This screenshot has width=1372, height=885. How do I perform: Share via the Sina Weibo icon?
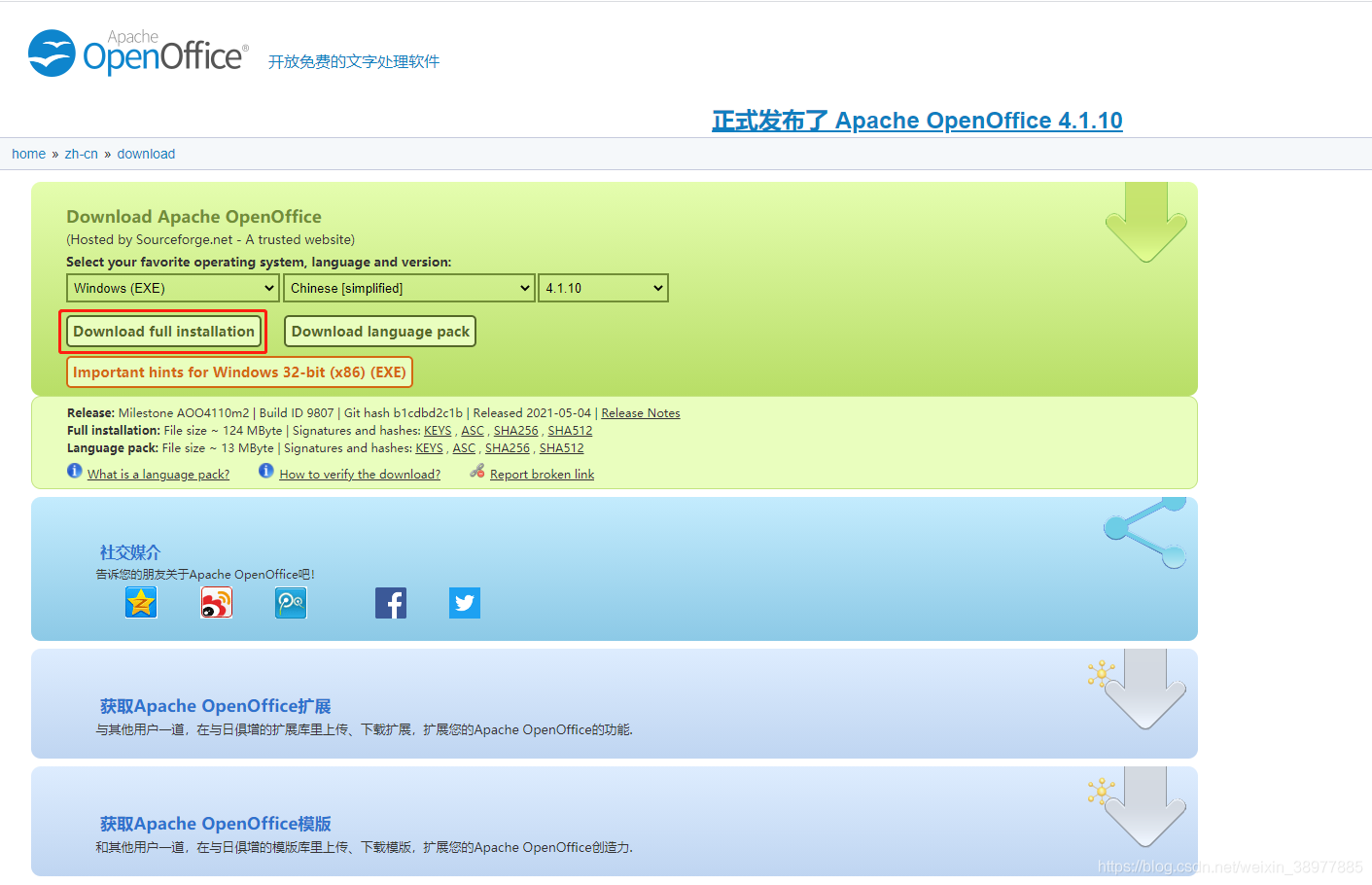(x=217, y=603)
